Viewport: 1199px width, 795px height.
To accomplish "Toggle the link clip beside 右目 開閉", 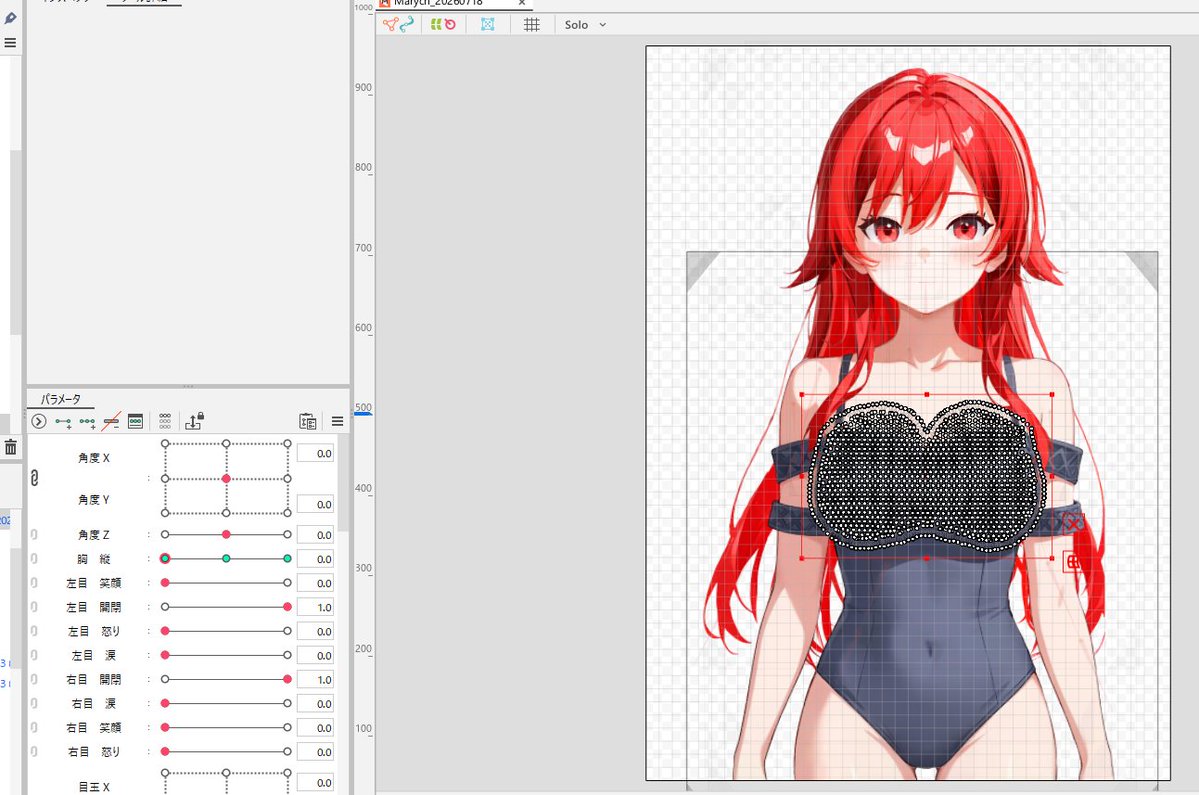I will pos(34,679).
